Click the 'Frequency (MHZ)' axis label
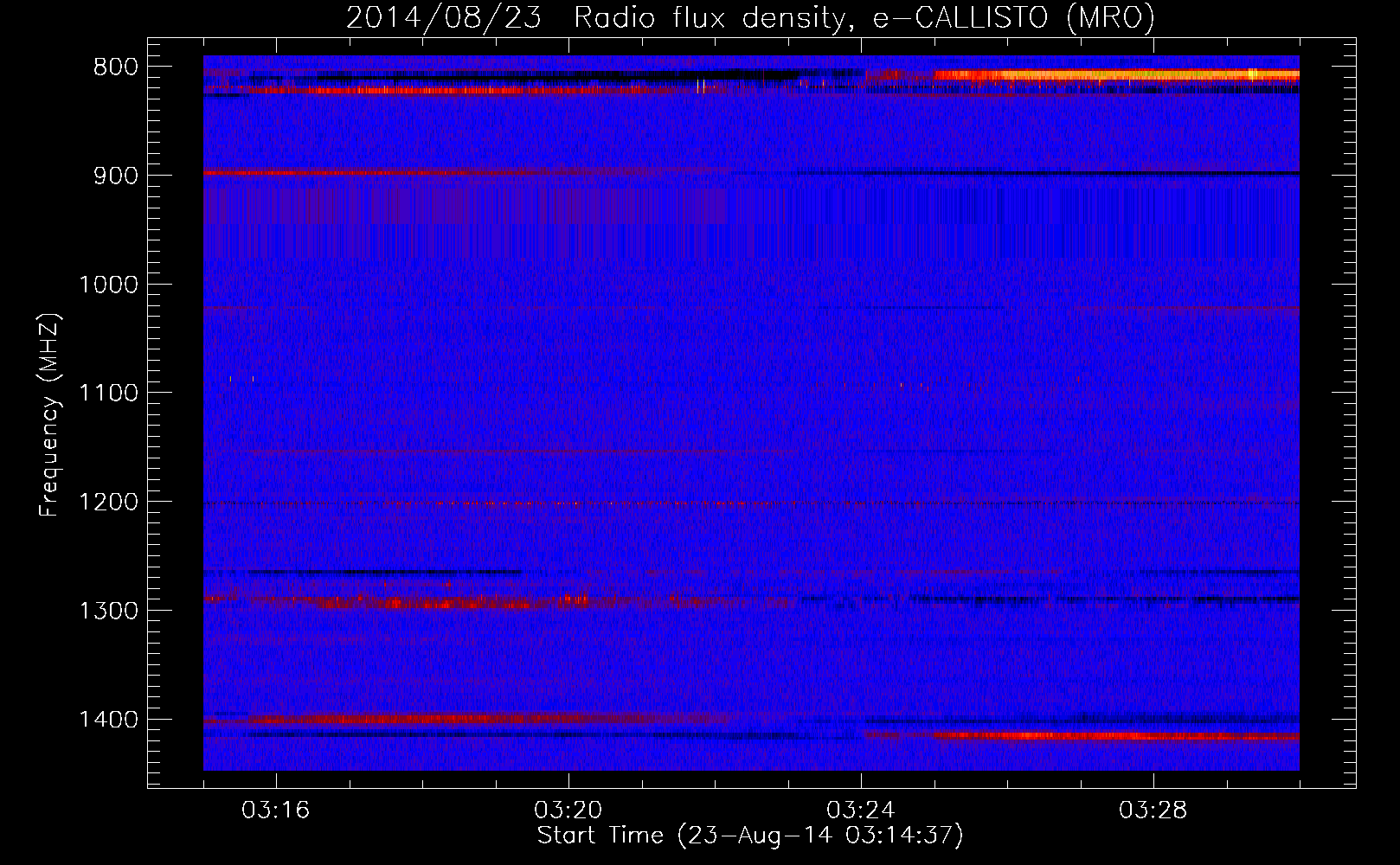The width and height of the screenshot is (1400, 865). click(x=49, y=415)
